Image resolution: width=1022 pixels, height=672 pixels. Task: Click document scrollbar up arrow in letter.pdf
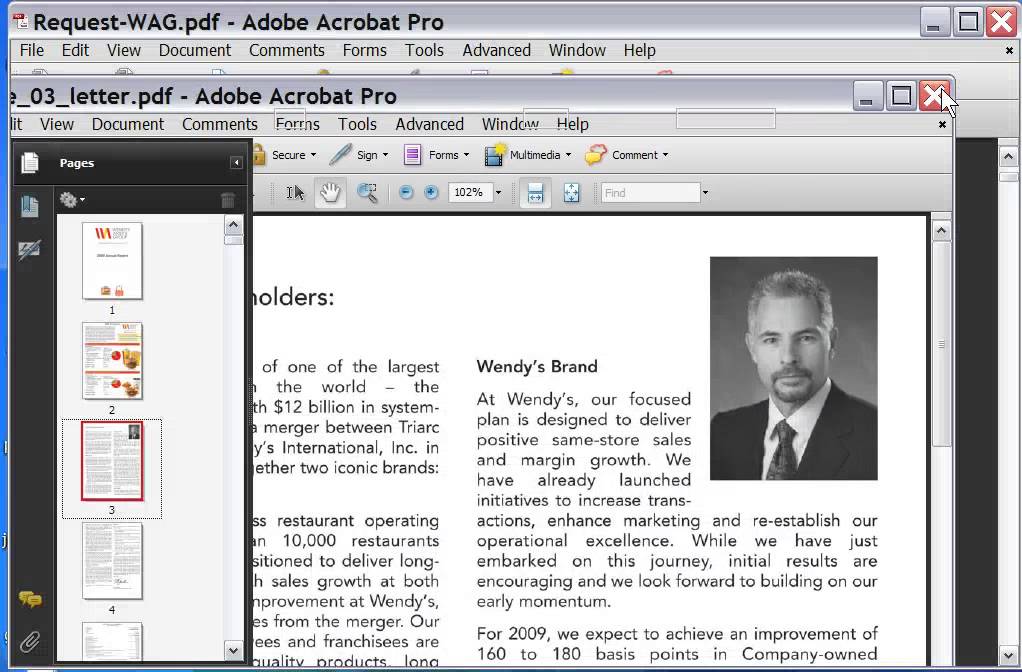[941, 231]
